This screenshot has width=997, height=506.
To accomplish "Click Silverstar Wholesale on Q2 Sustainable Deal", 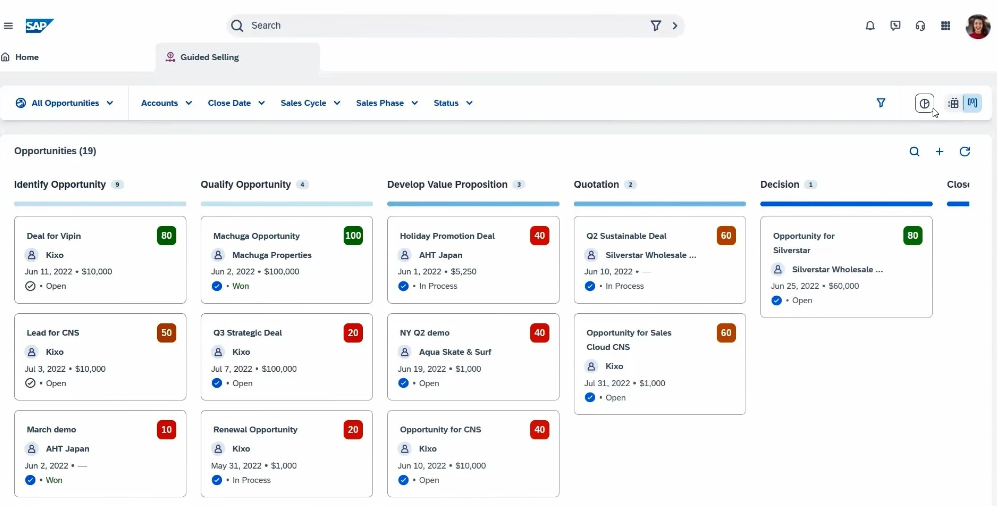I will tap(650, 255).
